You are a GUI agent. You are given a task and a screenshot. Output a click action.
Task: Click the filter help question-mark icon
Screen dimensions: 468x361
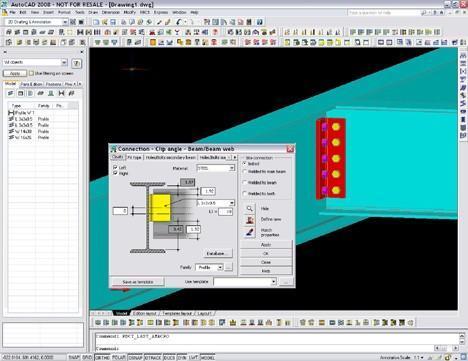click(x=77, y=63)
